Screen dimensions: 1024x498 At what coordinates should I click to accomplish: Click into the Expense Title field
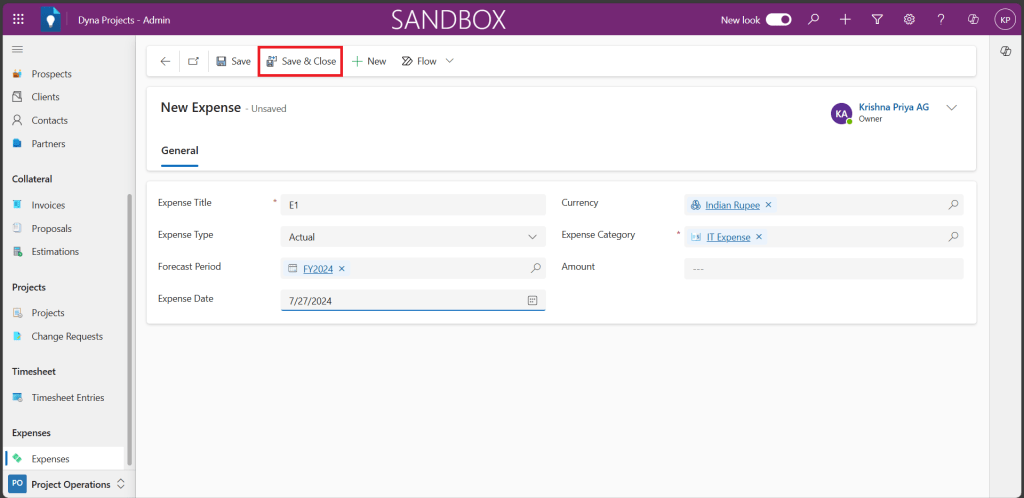412,205
